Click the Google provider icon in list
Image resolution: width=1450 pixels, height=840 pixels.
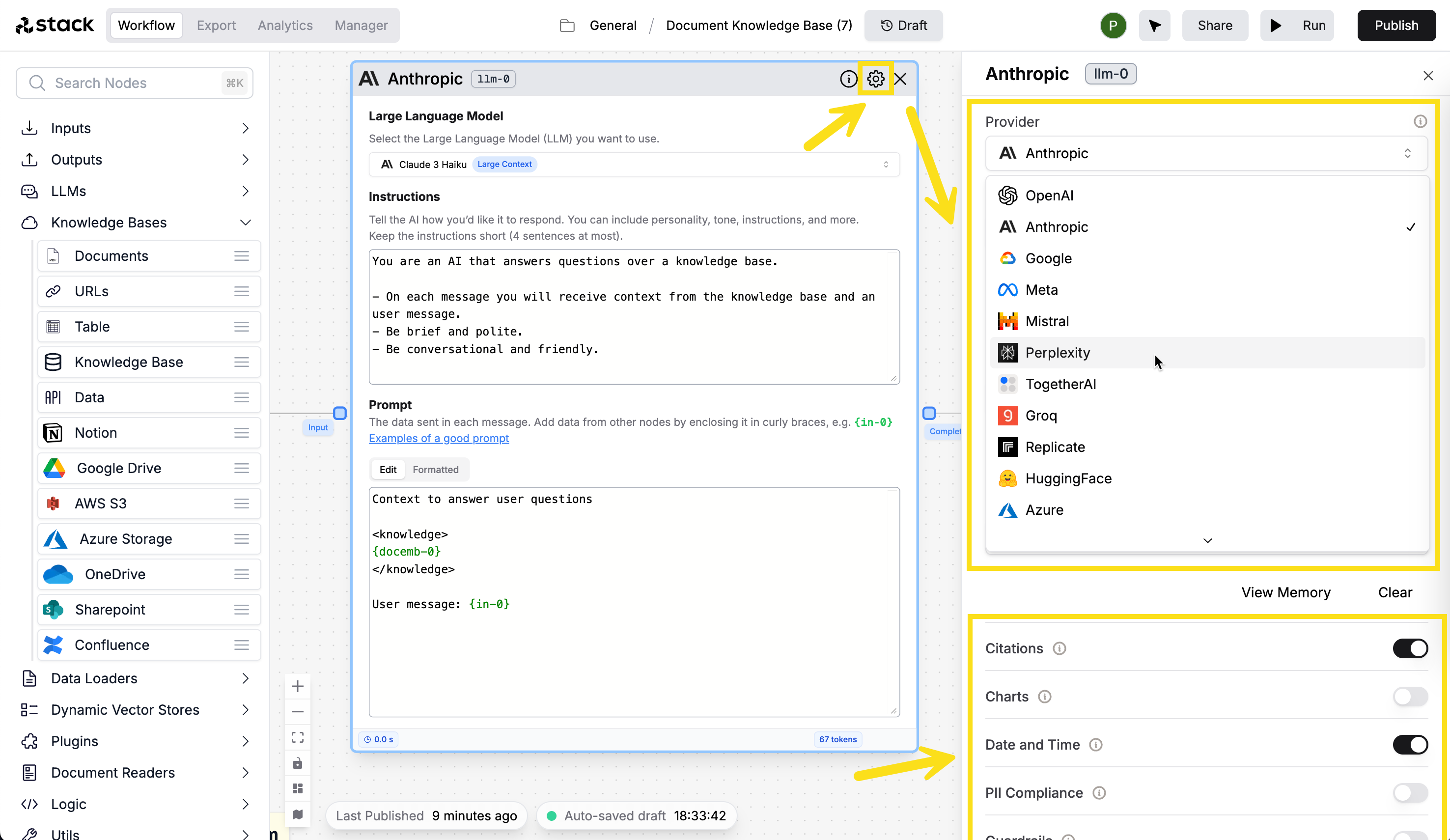(1007, 258)
